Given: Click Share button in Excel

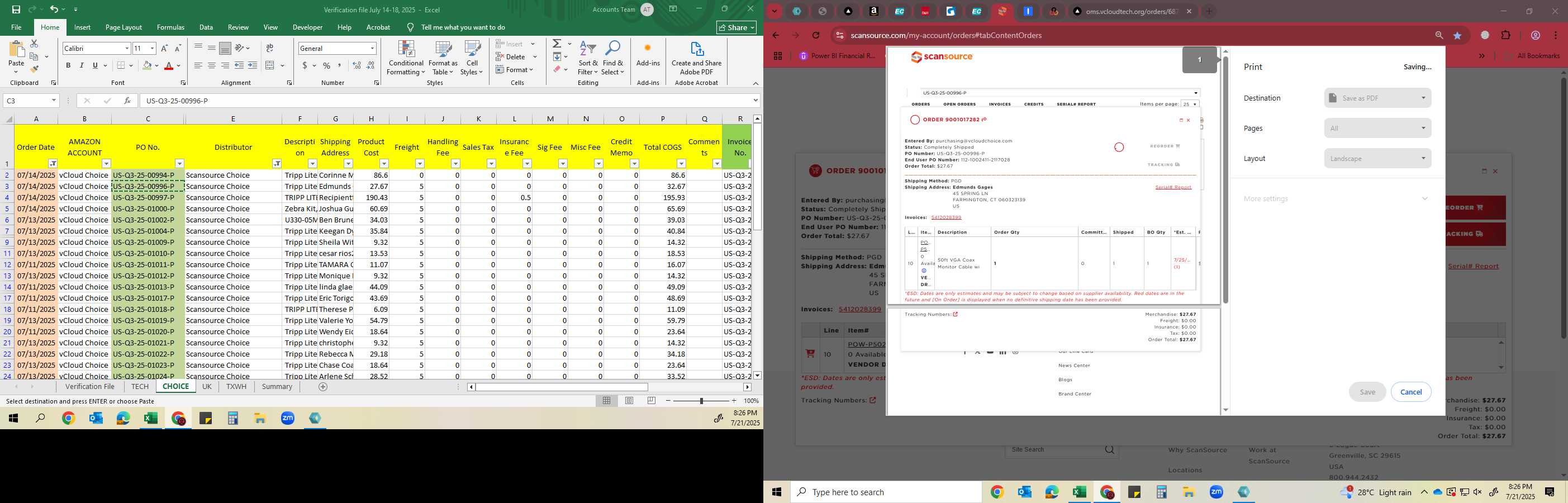Looking at the screenshot, I should [x=737, y=27].
